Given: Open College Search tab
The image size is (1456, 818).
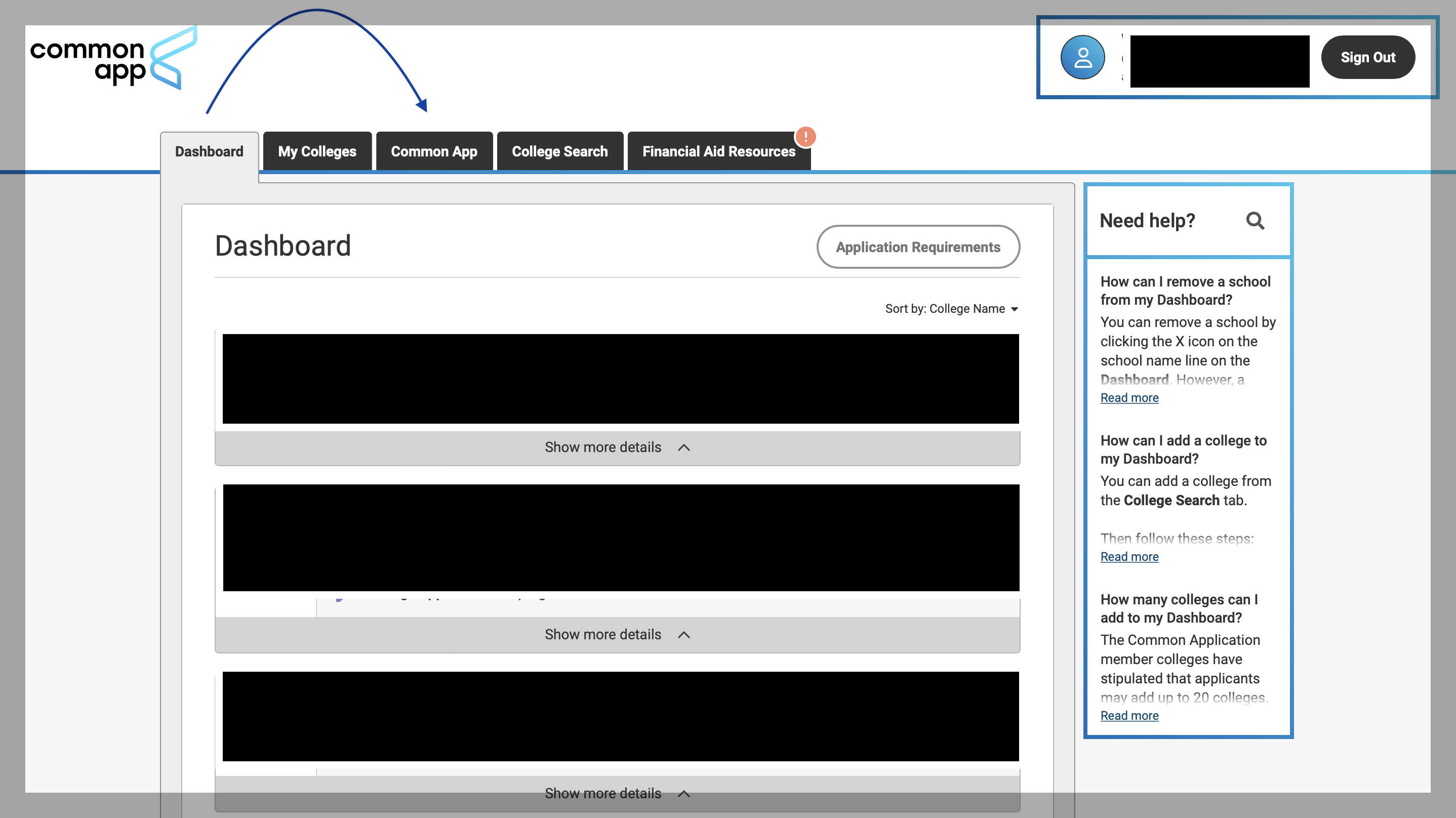Looking at the screenshot, I should point(559,151).
